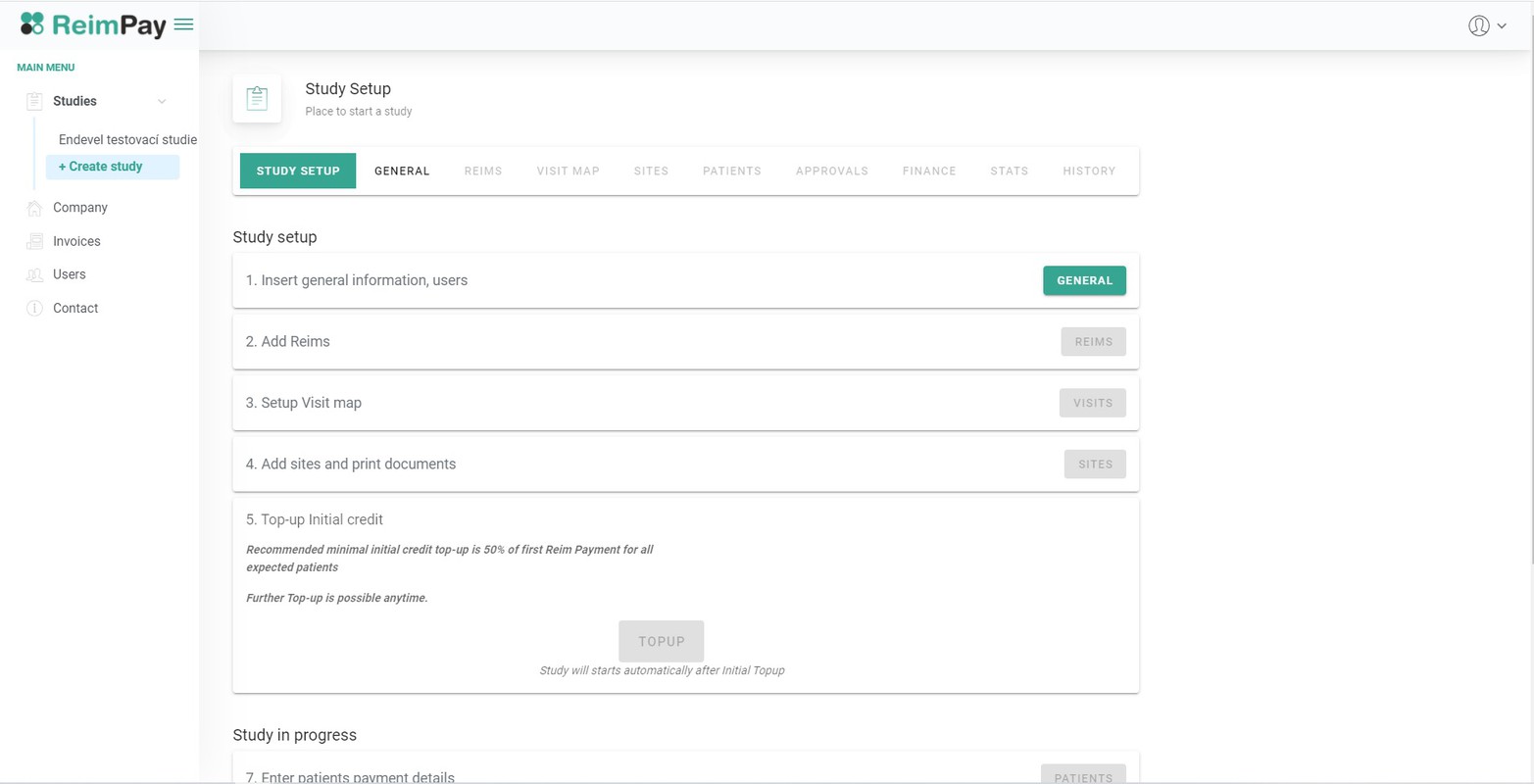Select the Study Setup tab
This screenshot has height=784, width=1534.
click(x=298, y=171)
